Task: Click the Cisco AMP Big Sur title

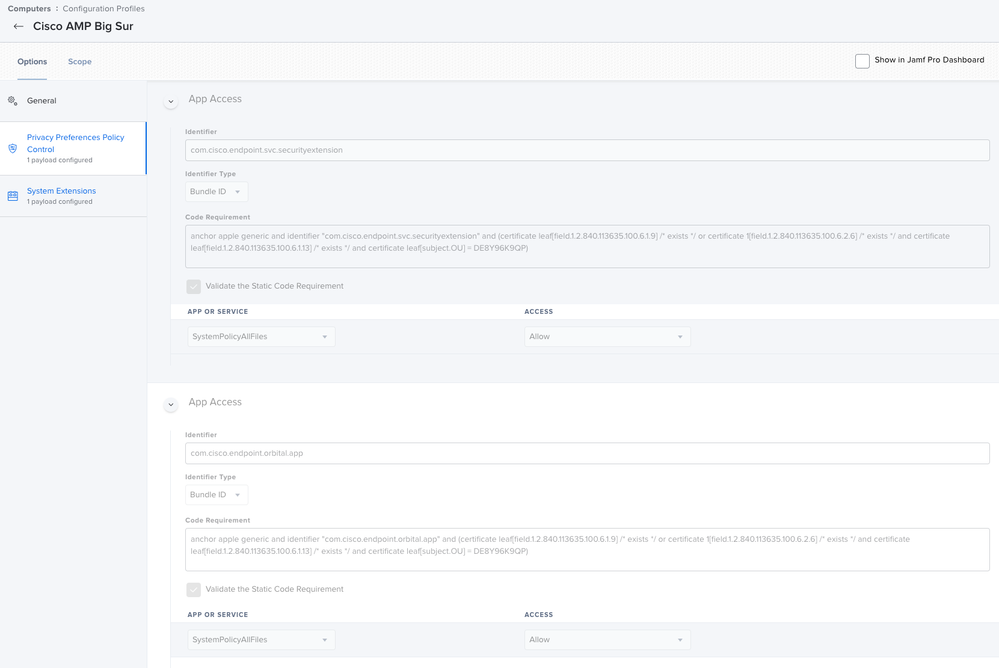Action: [83, 26]
